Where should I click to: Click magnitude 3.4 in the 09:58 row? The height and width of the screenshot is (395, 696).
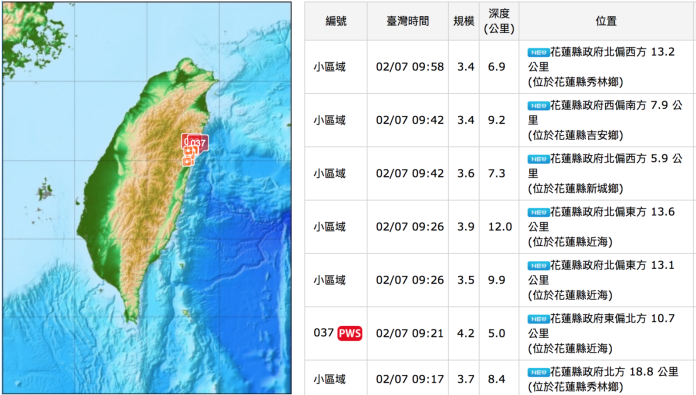[466, 67]
